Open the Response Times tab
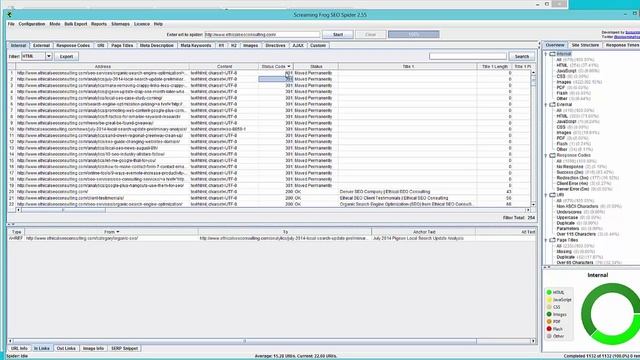The image size is (640, 360). pyautogui.click(x=622, y=45)
